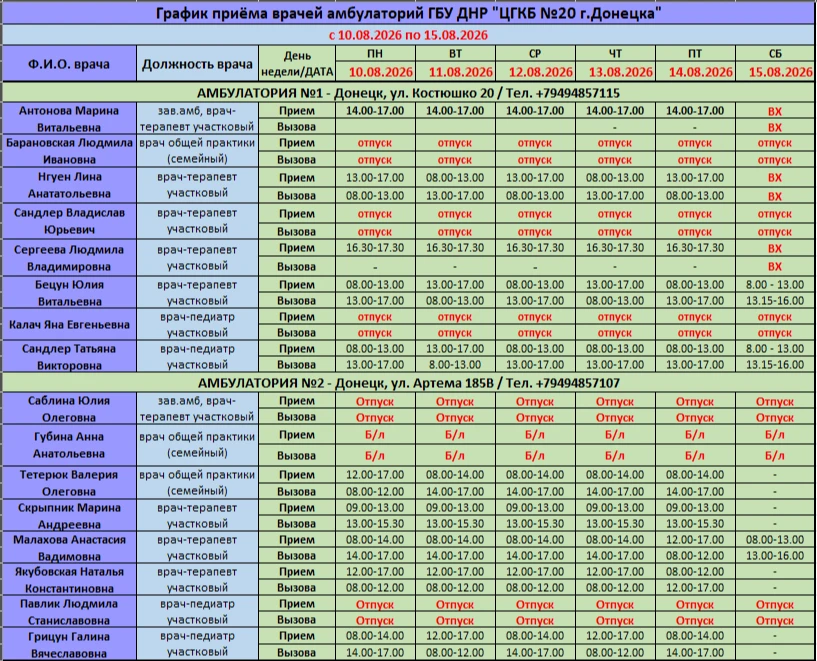Select the 10.08.2026 Monday date header
This screenshot has width=817, height=661.
coord(380,72)
